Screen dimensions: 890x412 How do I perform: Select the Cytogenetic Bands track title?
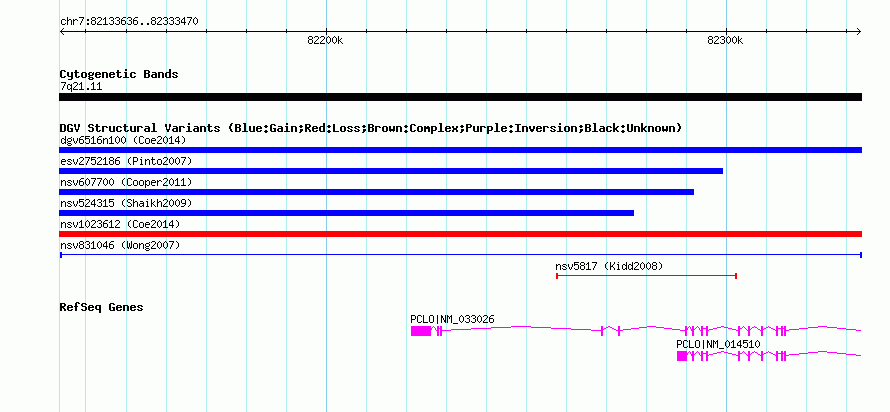click(x=119, y=74)
